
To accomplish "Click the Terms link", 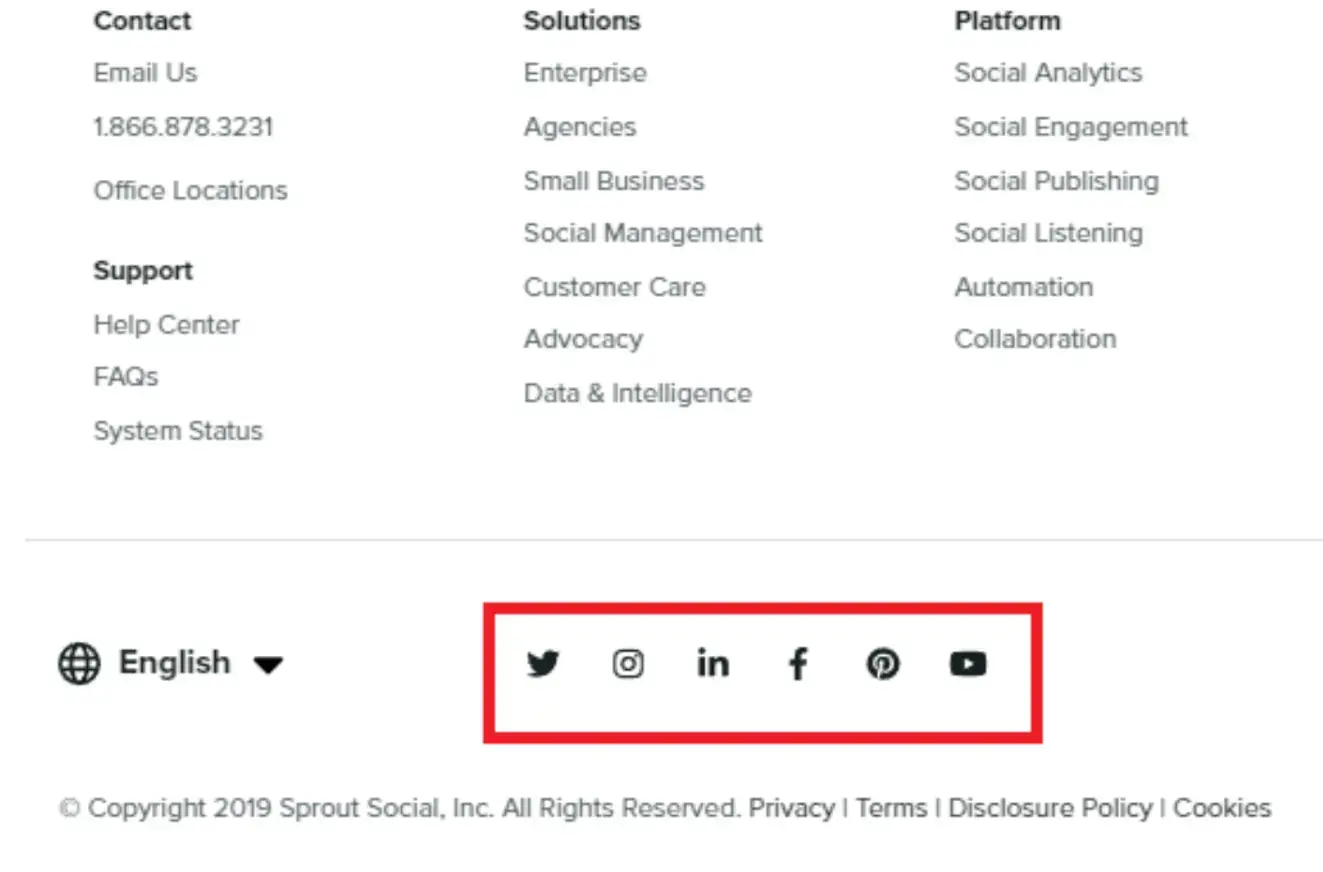I will coord(889,808).
